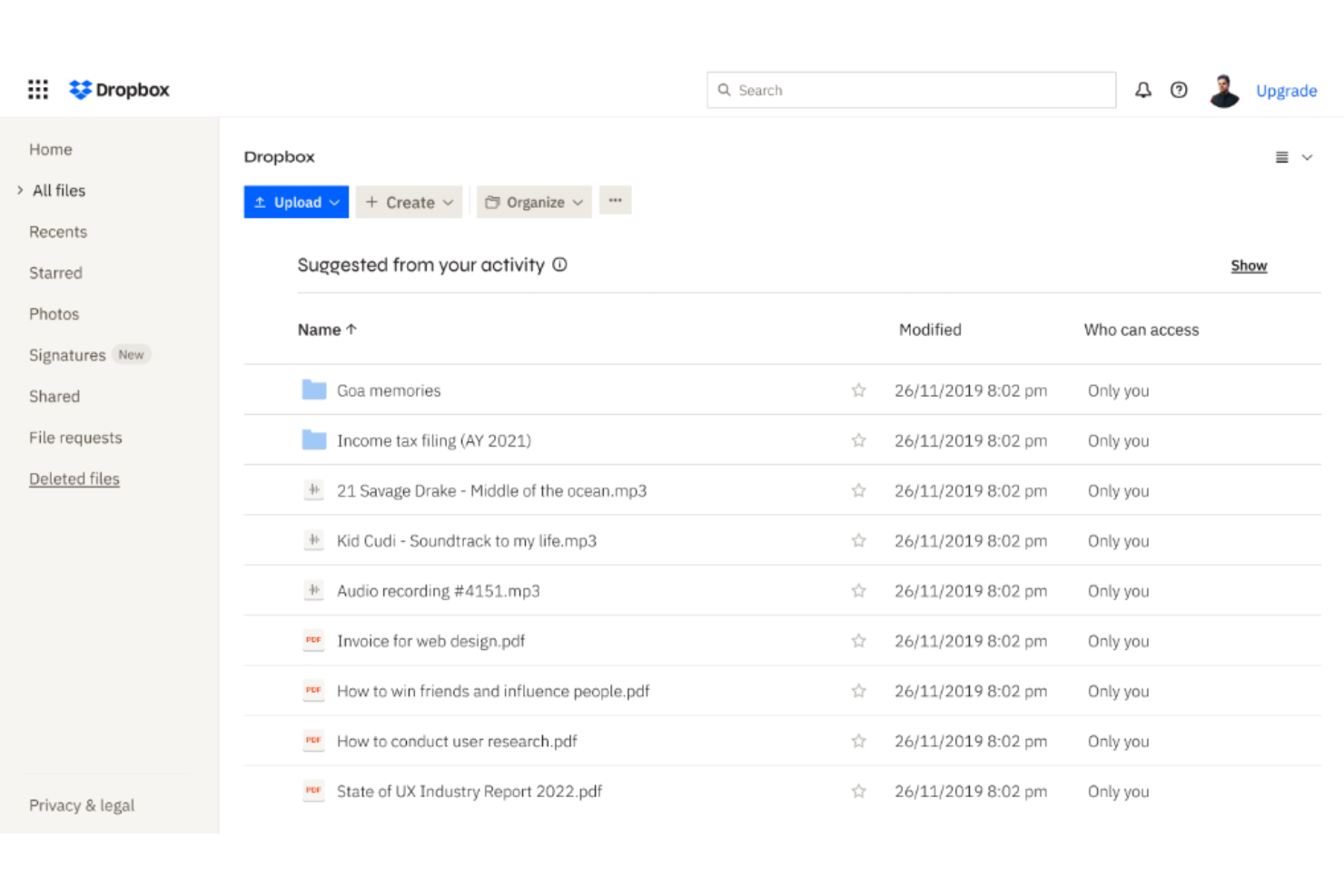
Task: Expand the All files sidebar entry
Action: (x=21, y=191)
